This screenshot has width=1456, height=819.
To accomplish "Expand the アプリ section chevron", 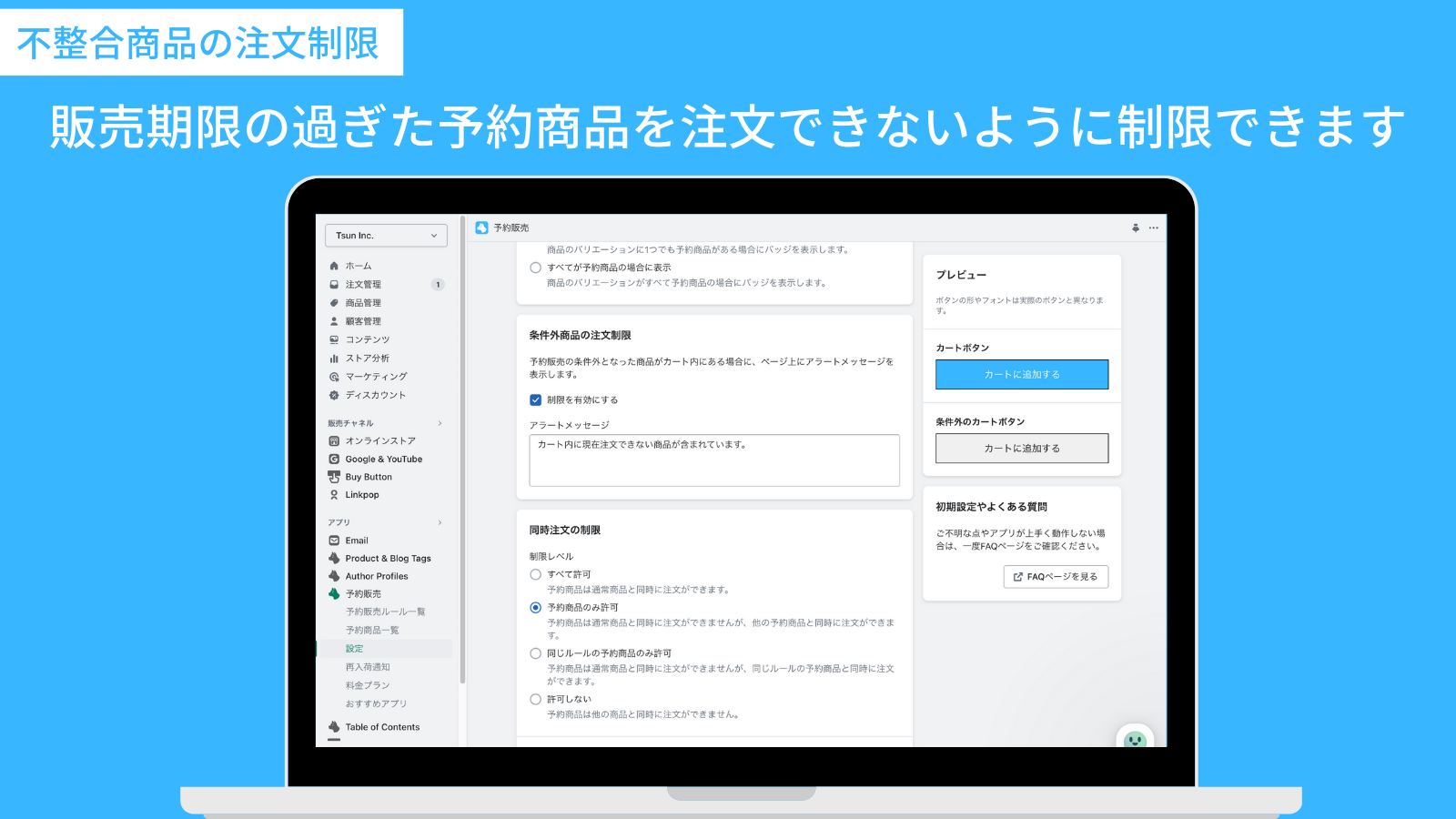I will click(x=440, y=522).
